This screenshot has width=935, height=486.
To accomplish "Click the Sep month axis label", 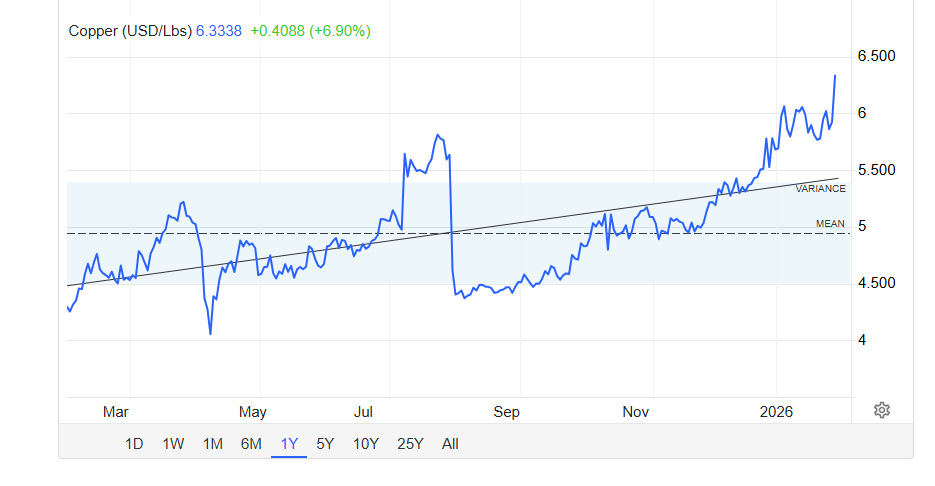I will 506,412.
